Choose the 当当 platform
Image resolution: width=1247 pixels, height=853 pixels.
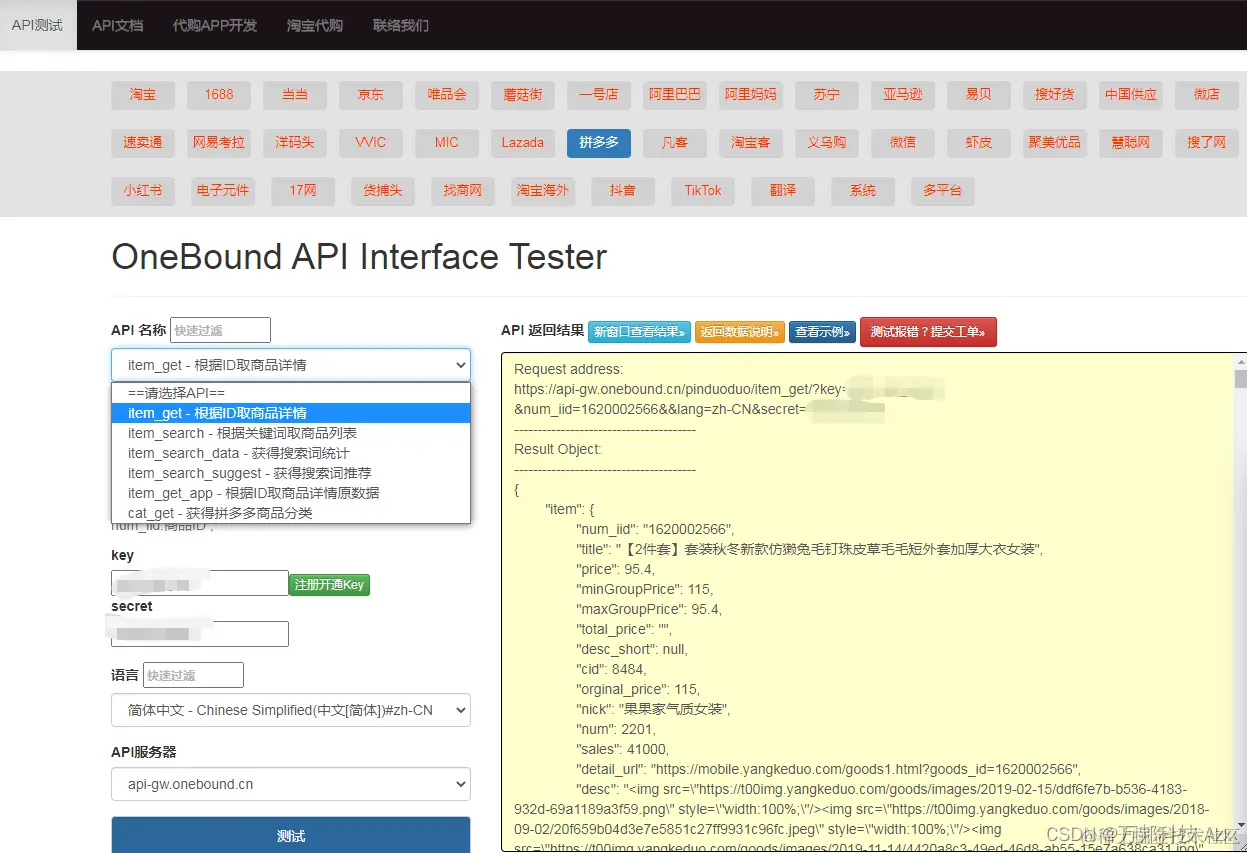(x=295, y=95)
